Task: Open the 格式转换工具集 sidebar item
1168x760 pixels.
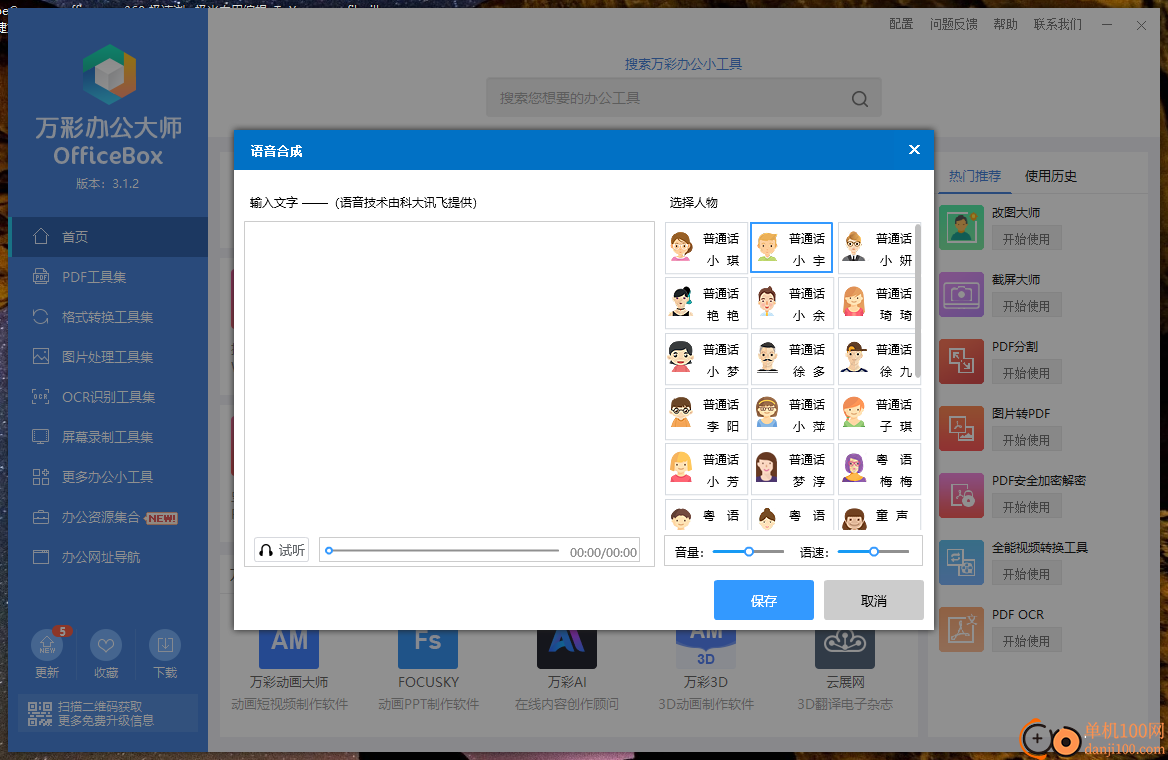Action: [108, 317]
